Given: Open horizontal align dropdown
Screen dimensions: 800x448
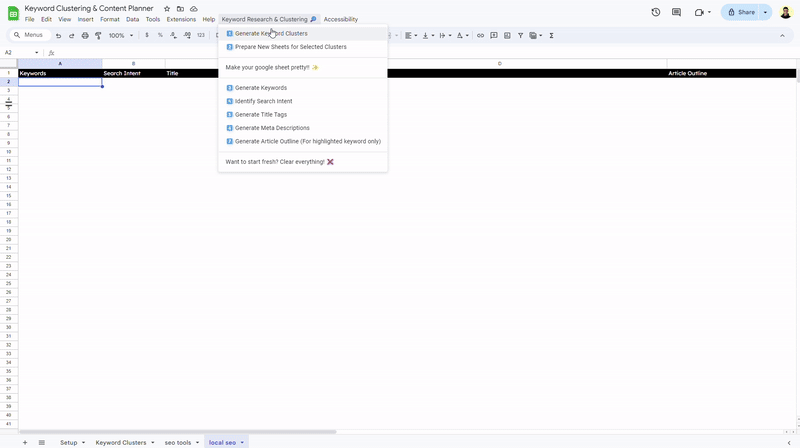Looking at the screenshot, I should pyautogui.click(x=411, y=35).
